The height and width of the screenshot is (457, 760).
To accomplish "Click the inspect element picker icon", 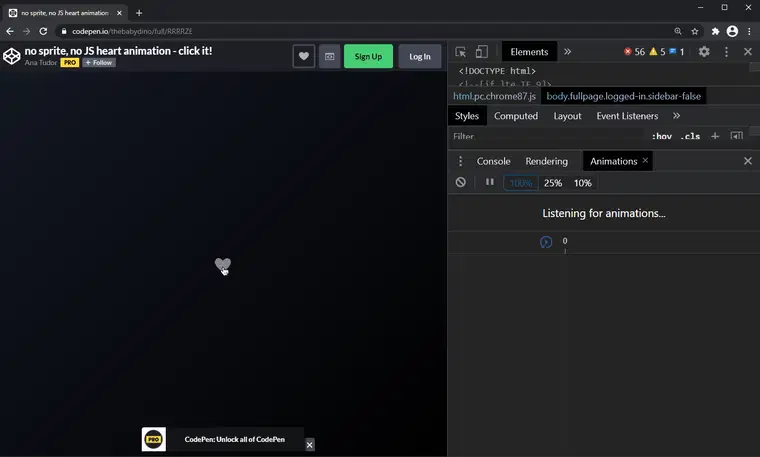I will tap(461, 52).
